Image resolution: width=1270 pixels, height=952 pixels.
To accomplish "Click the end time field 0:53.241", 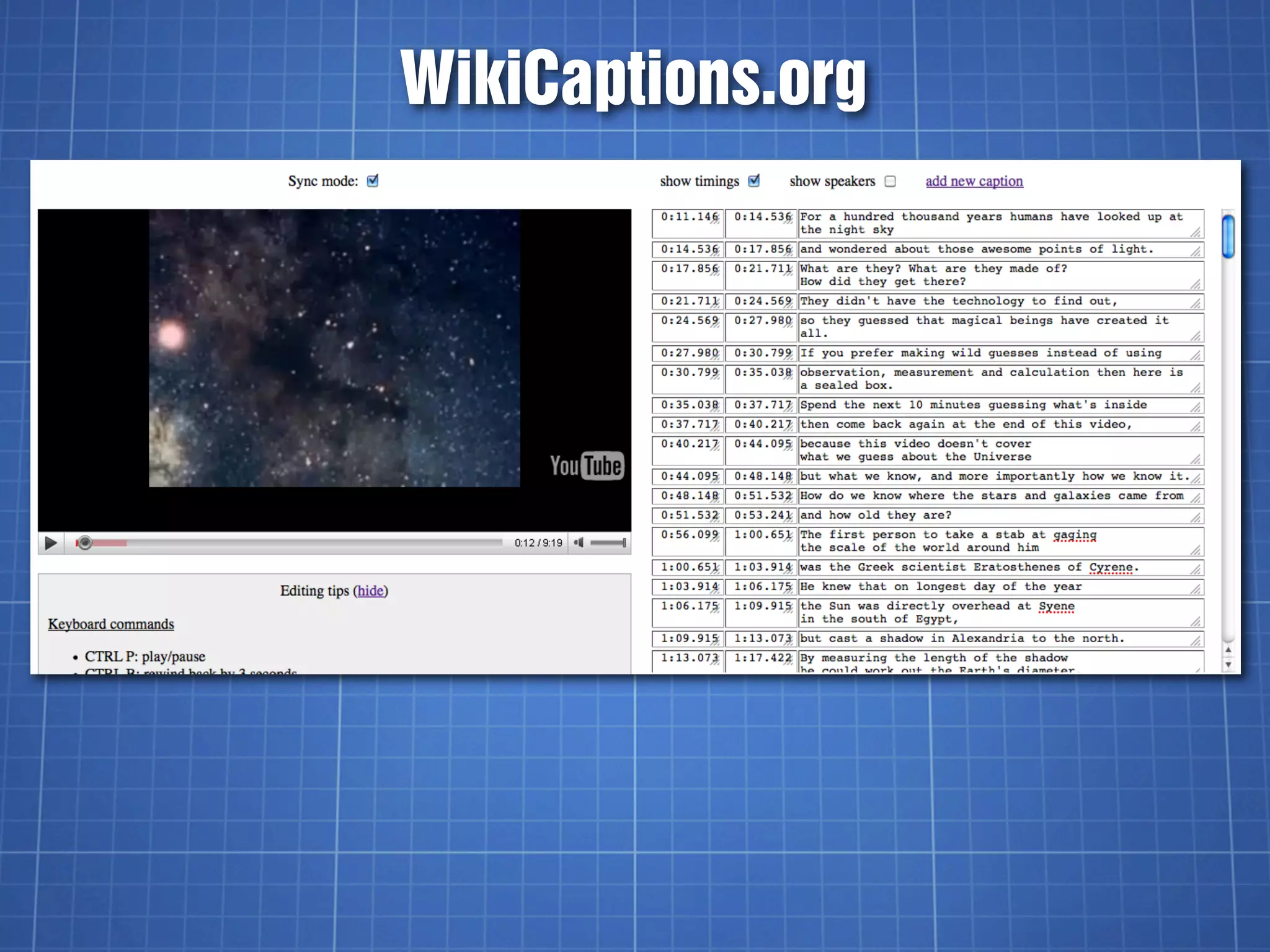I will point(761,516).
